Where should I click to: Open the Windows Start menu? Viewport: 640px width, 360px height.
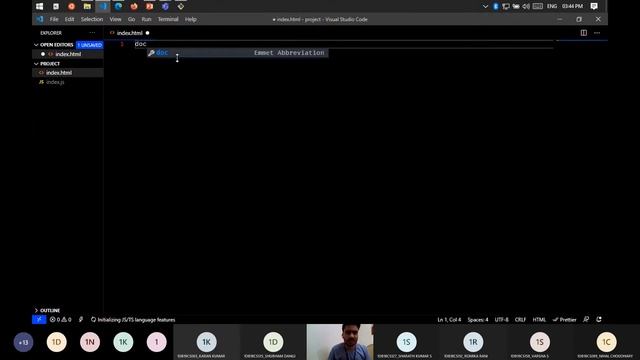point(40,6)
